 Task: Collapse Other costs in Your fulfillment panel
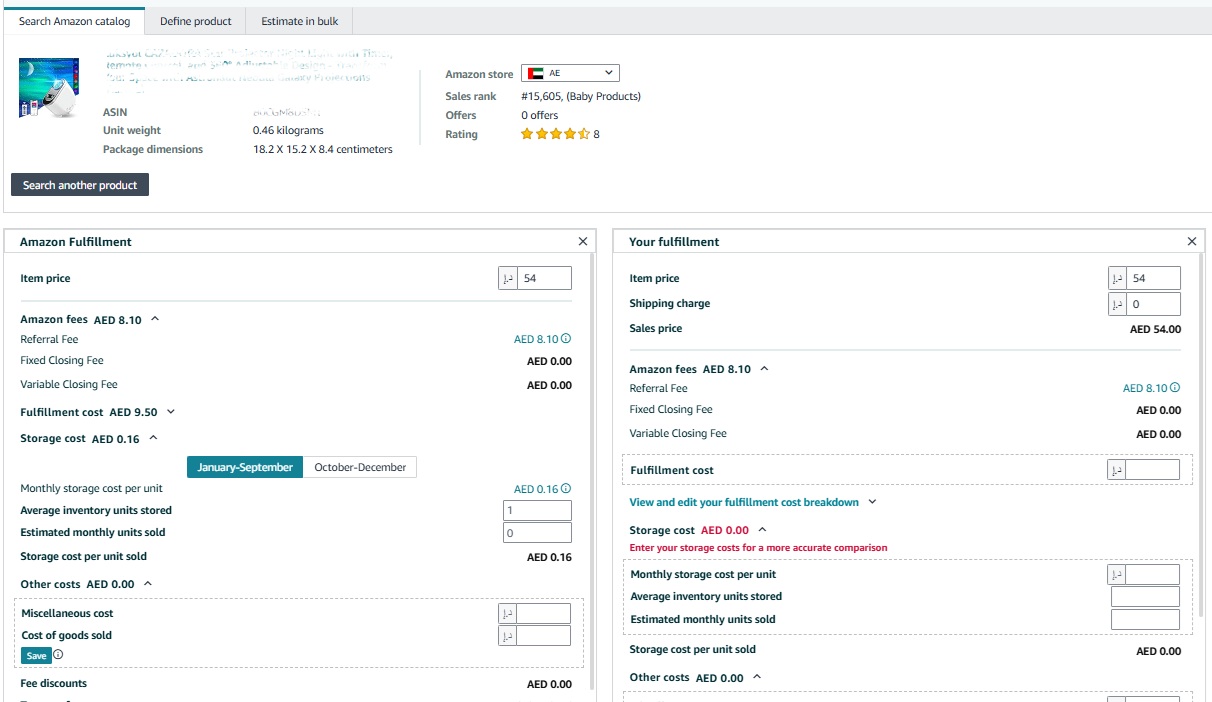[x=757, y=677]
